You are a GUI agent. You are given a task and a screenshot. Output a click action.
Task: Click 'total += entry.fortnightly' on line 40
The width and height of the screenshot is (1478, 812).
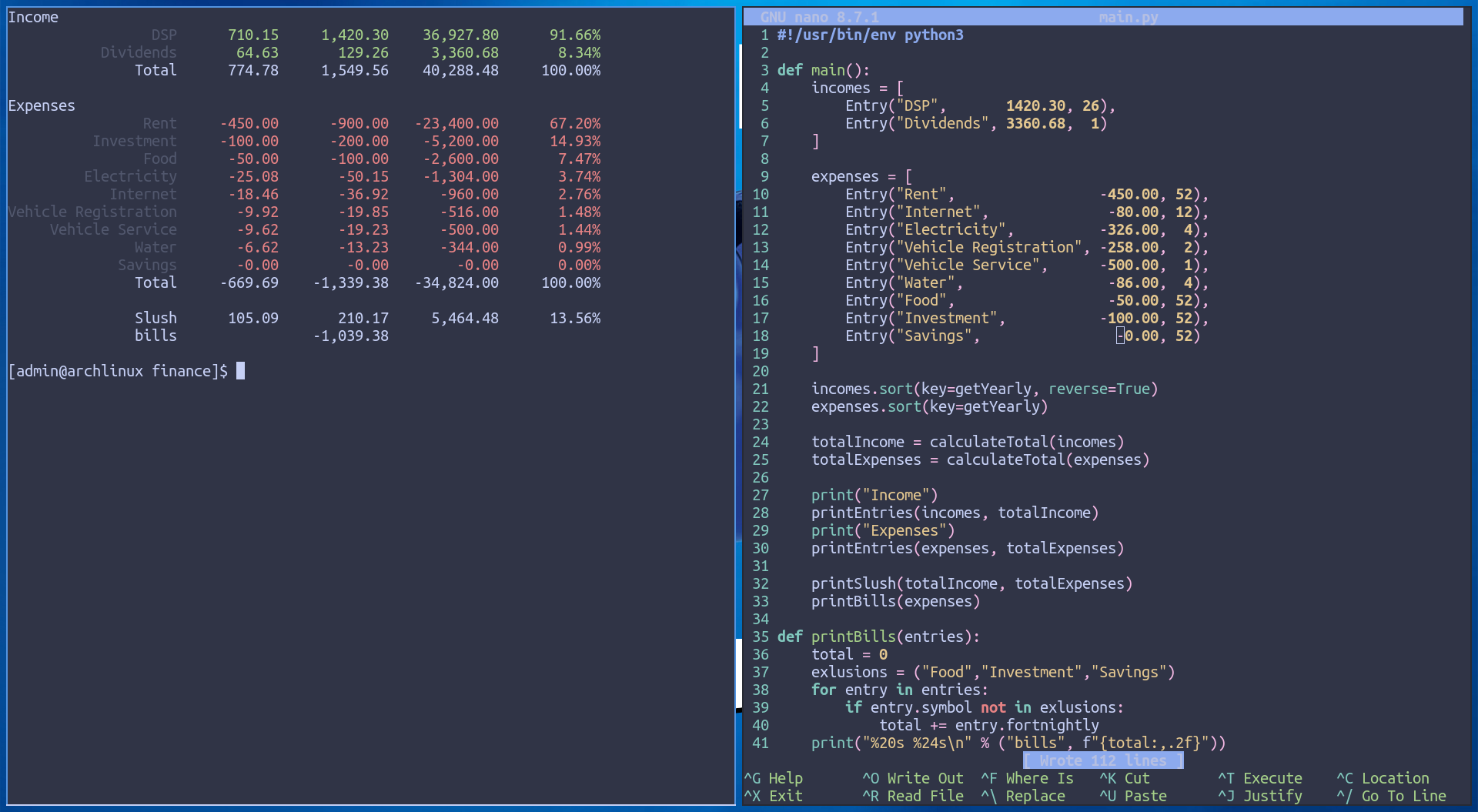point(989,725)
